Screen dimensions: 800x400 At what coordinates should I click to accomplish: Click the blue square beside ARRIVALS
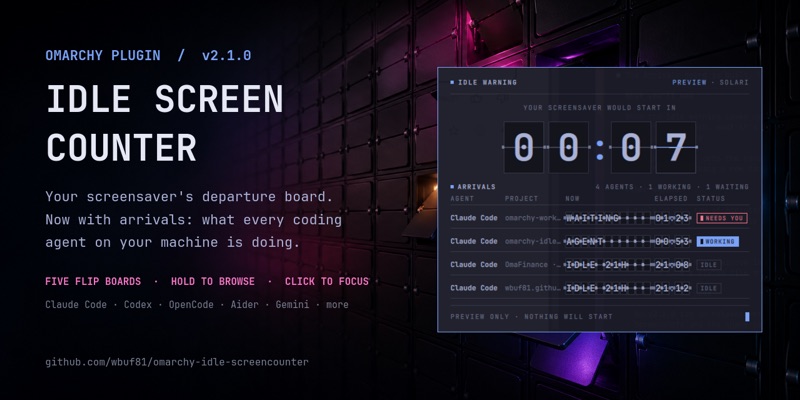pyautogui.click(x=452, y=187)
